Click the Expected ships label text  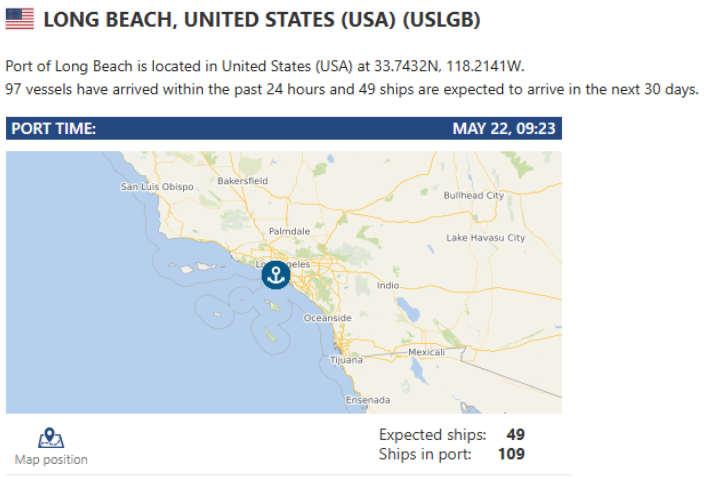(x=432, y=434)
